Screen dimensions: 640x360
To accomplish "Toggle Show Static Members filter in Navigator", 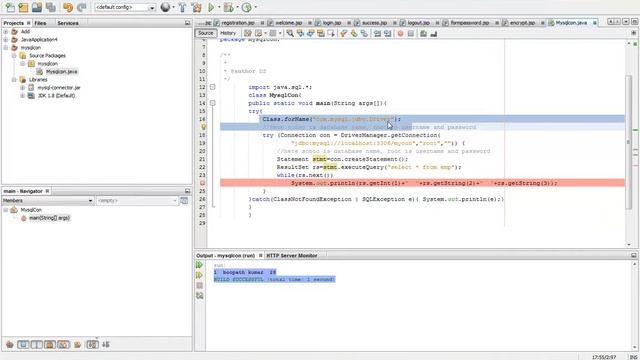I will (x=36, y=344).
